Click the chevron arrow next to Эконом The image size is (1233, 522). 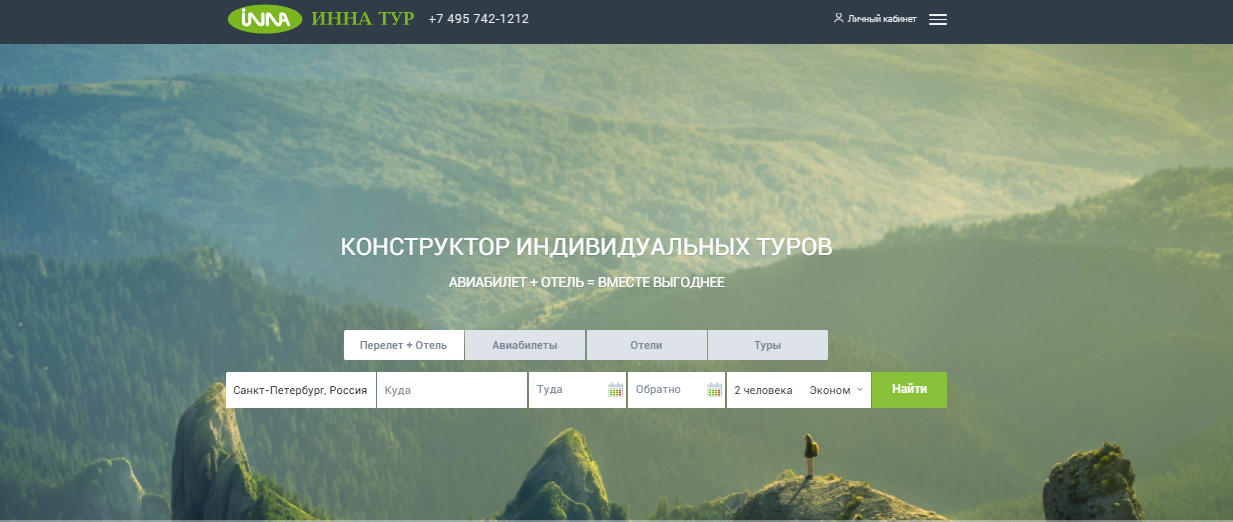(x=859, y=390)
